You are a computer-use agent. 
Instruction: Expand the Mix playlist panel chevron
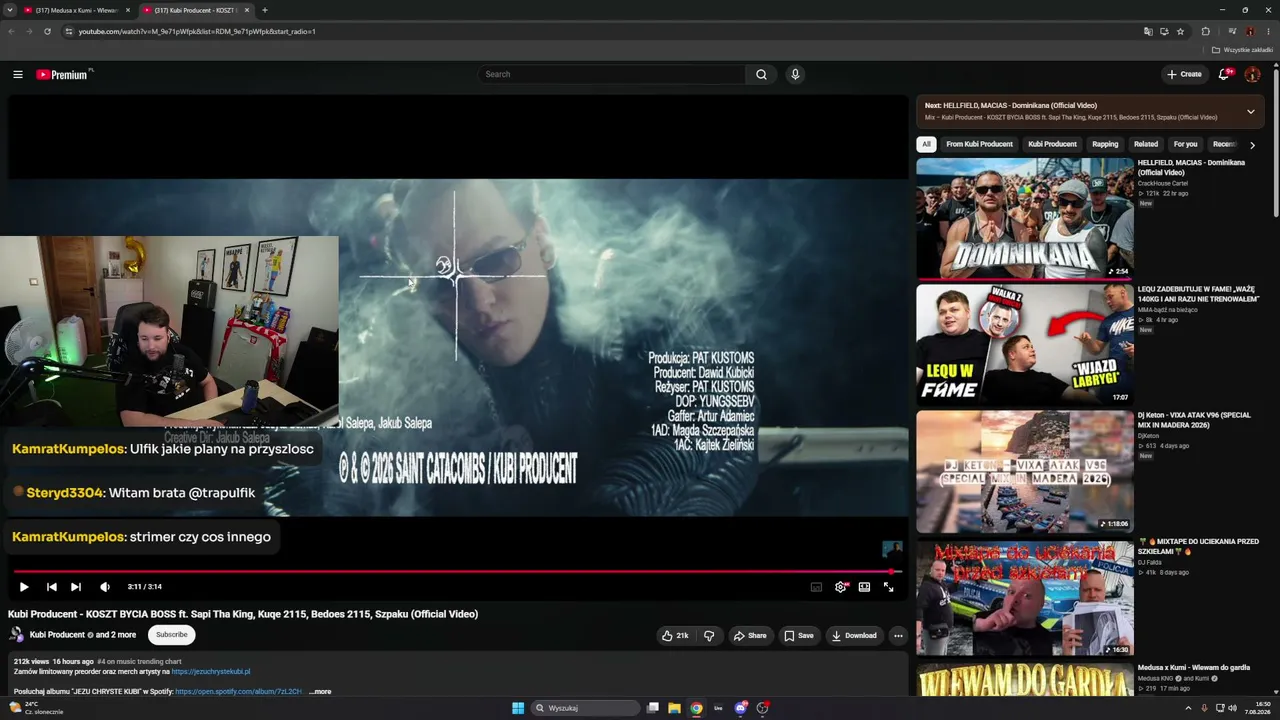[x=1250, y=111]
